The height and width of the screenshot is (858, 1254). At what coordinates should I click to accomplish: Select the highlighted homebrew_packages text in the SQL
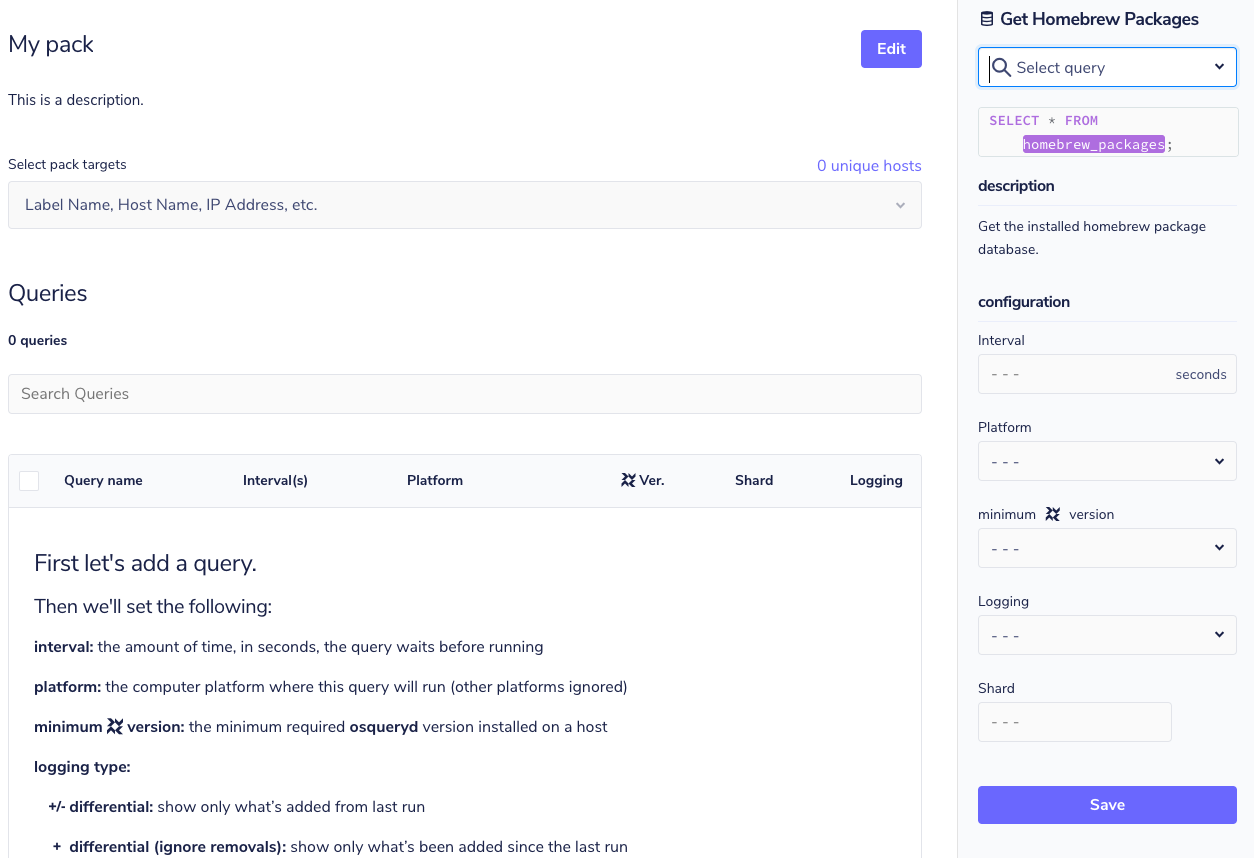pos(1093,144)
